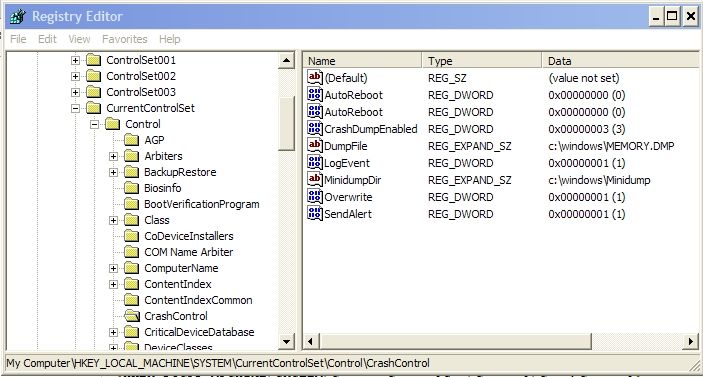Select the ComputerName key label
The width and height of the screenshot is (703, 377).
181,268
